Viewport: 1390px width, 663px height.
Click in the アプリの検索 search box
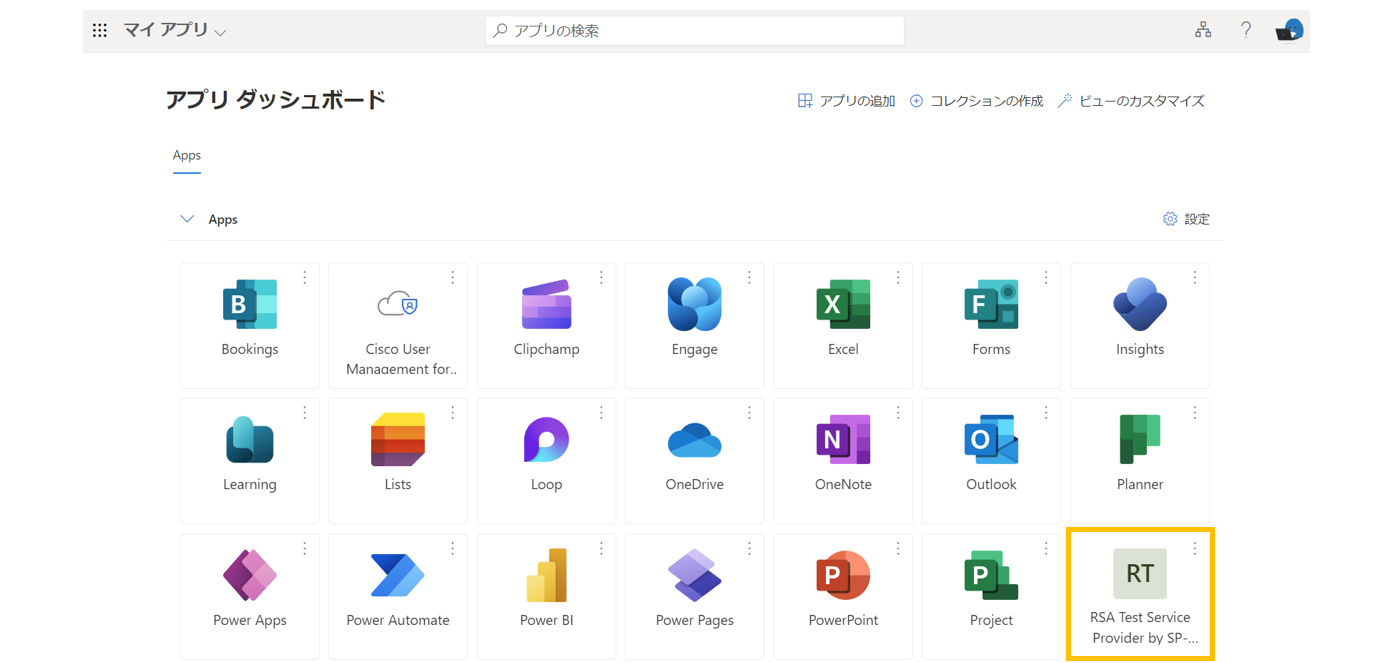[x=695, y=31]
